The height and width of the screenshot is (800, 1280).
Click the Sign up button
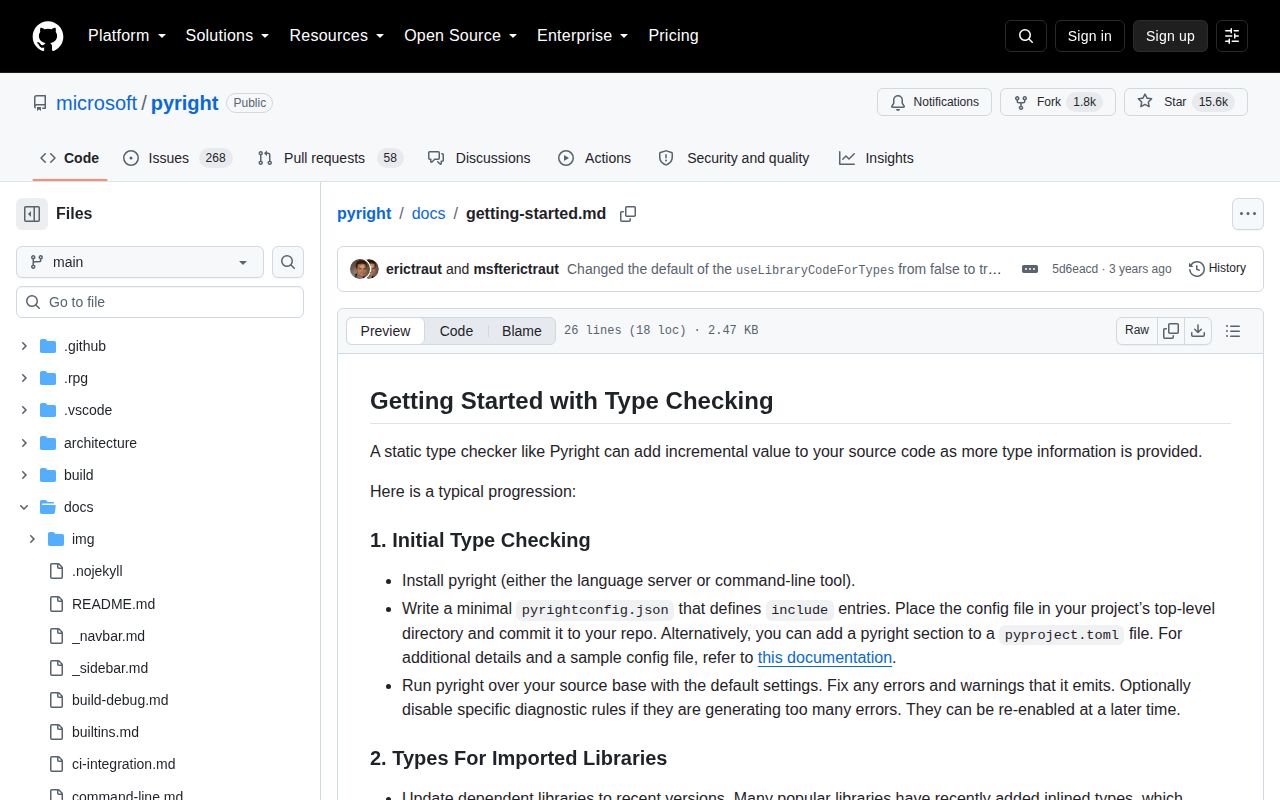coord(1170,36)
